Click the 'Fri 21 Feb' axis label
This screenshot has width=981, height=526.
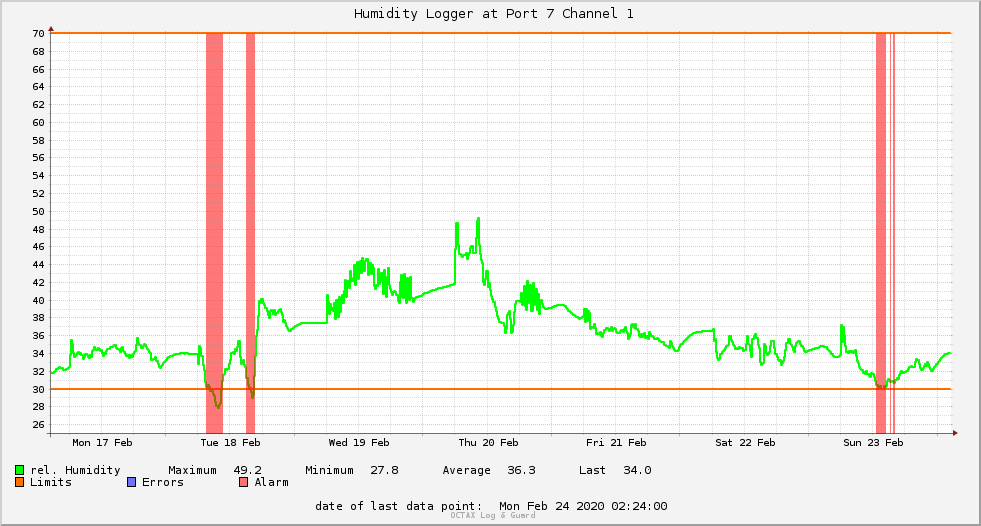click(616, 442)
